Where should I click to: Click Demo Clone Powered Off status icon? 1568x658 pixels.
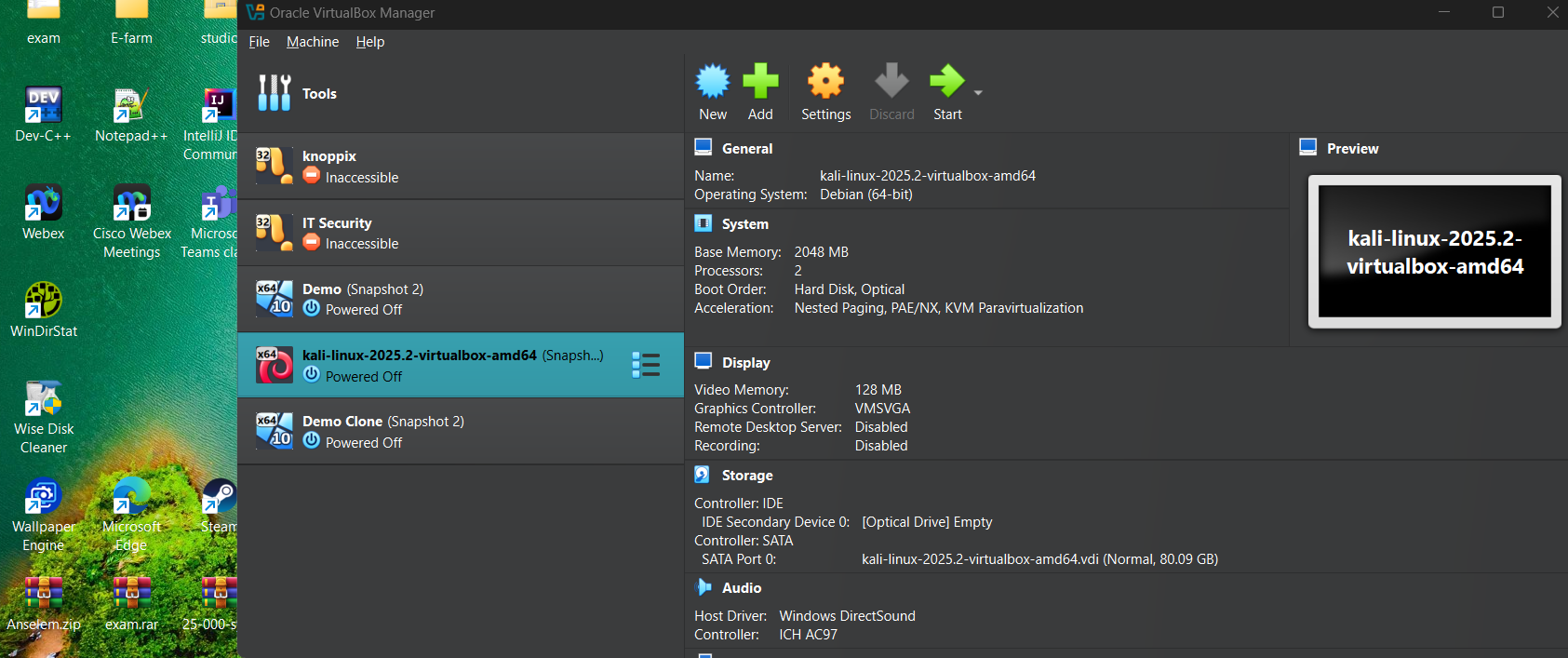pyautogui.click(x=312, y=441)
